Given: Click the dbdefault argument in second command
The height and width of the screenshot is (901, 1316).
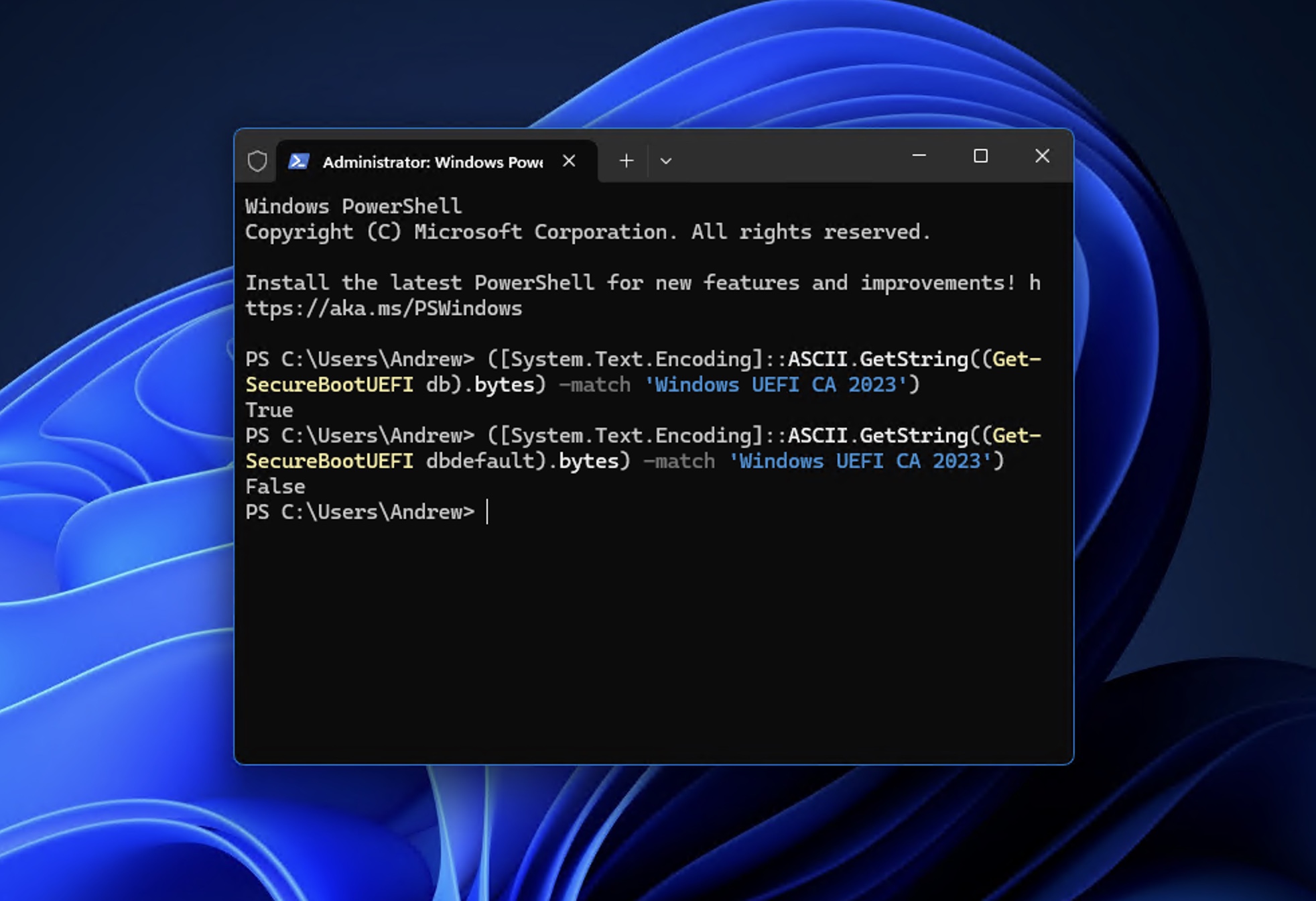Looking at the screenshot, I should (x=480, y=461).
